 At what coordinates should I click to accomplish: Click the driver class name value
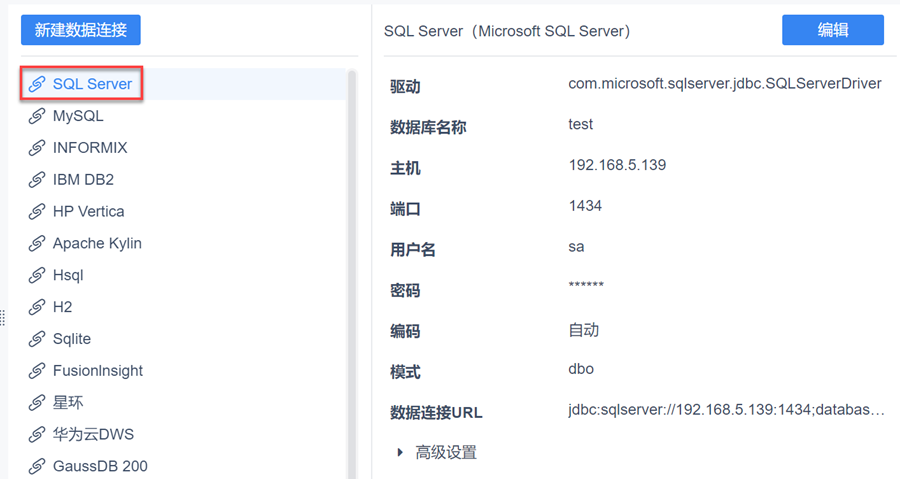pos(724,84)
